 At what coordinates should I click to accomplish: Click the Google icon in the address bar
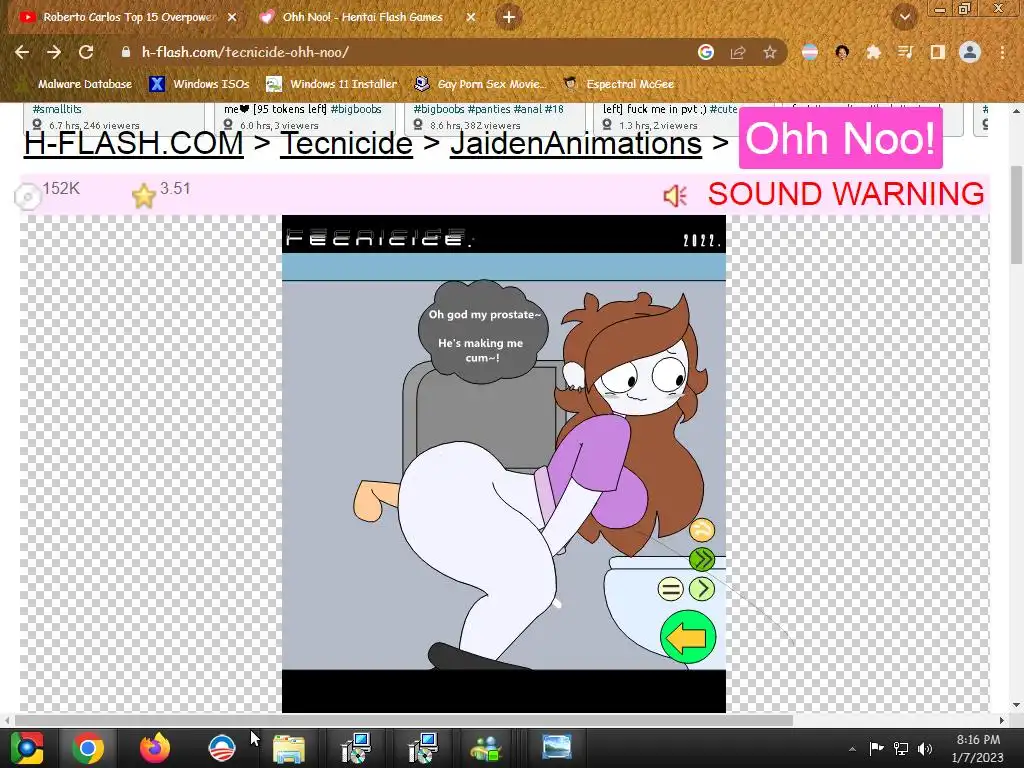point(705,52)
